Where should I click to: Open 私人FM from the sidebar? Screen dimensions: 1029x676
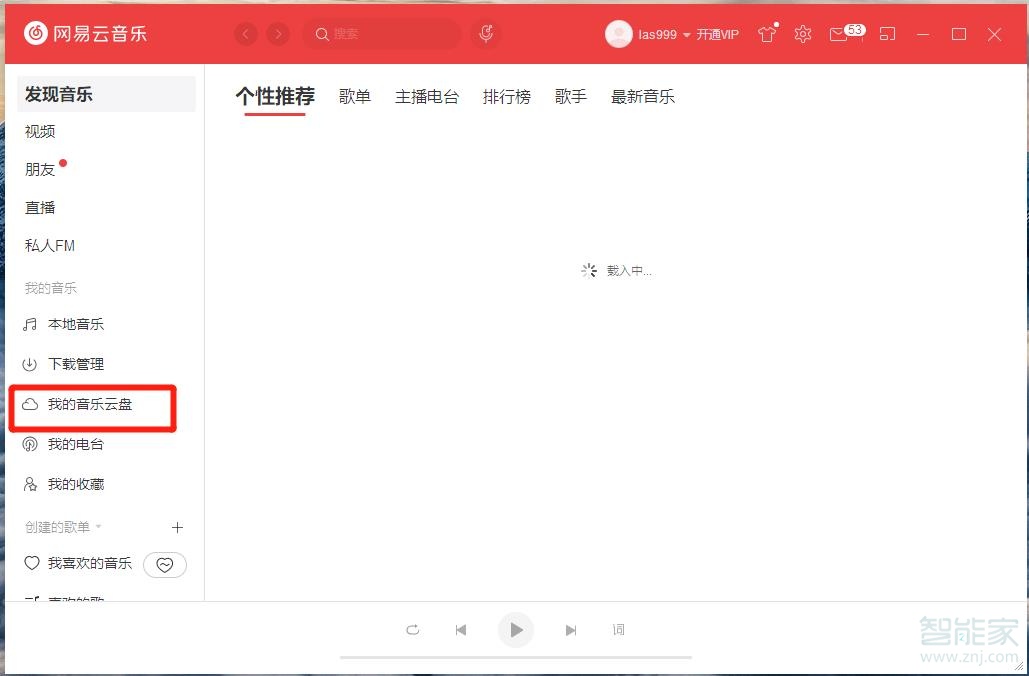pyautogui.click(x=49, y=245)
